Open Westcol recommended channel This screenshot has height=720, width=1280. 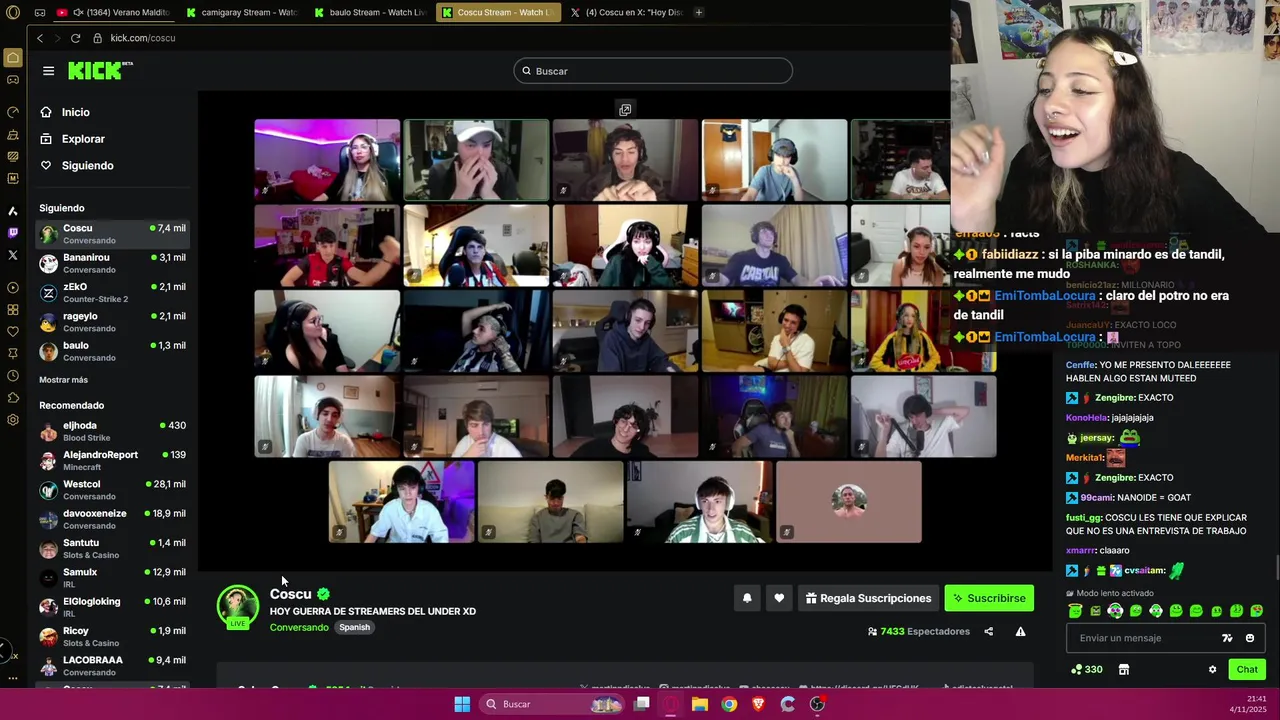[x=112, y=489]
